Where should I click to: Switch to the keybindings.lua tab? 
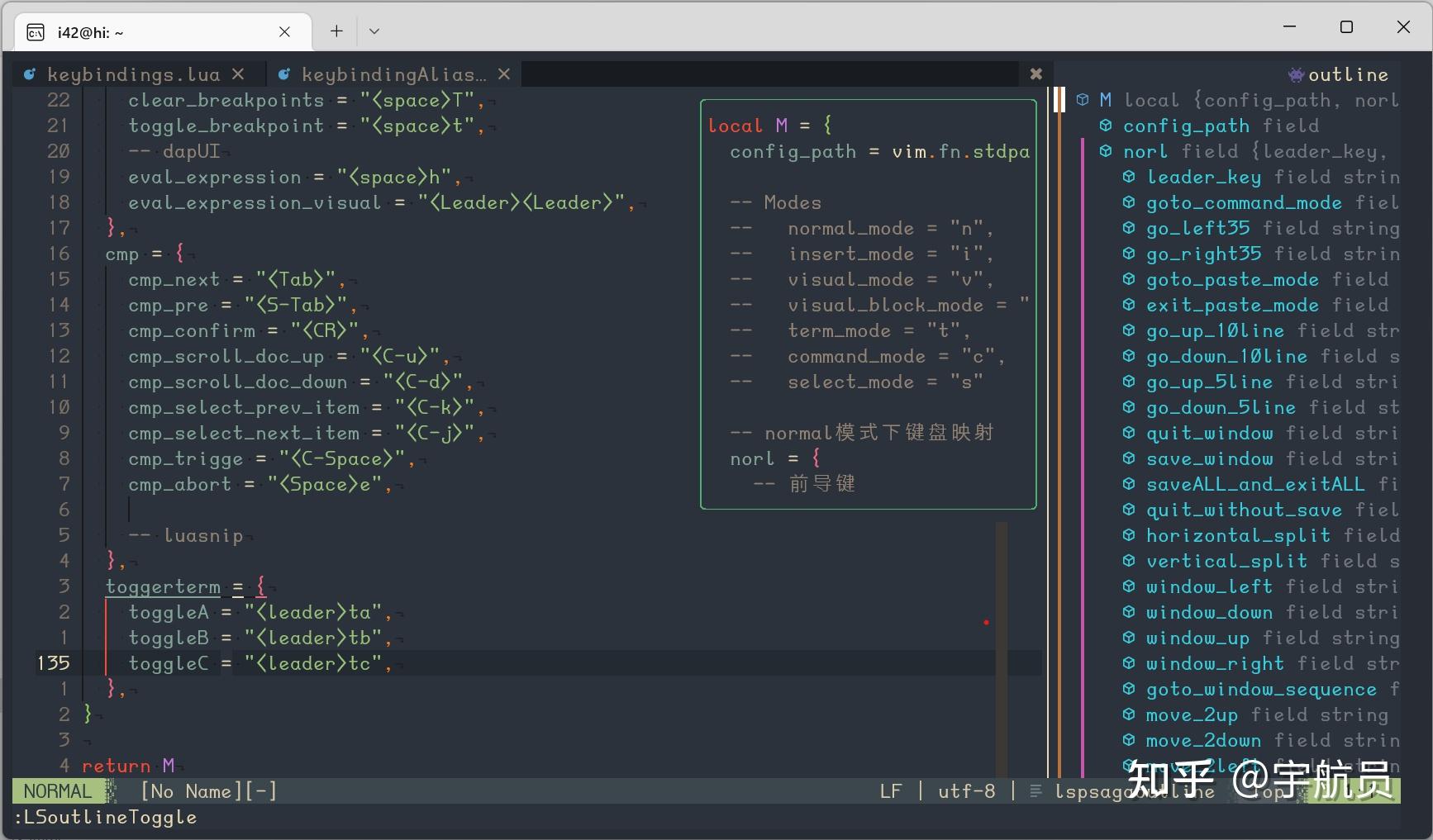click(133, 75)
